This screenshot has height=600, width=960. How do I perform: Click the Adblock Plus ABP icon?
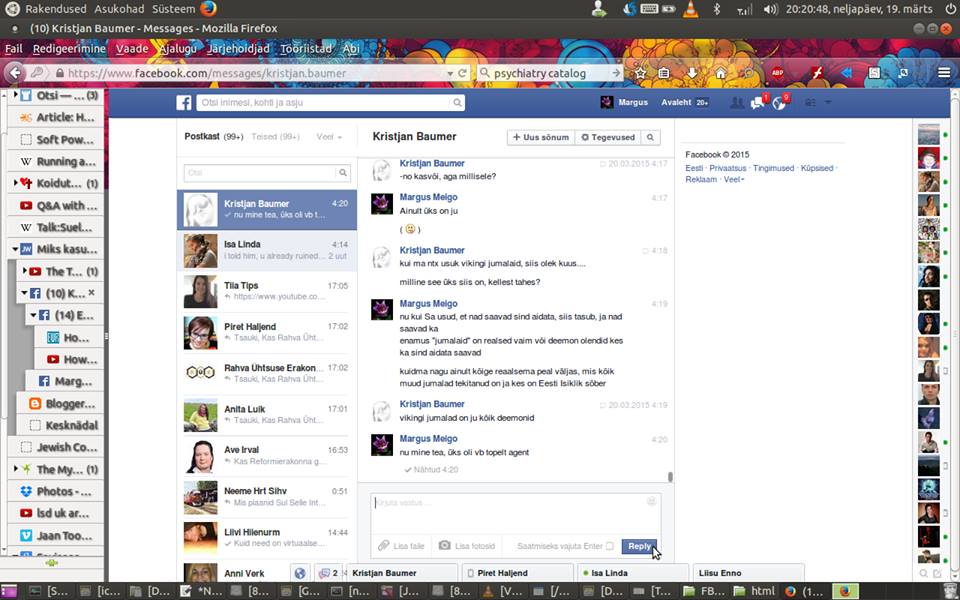(777, 73)
